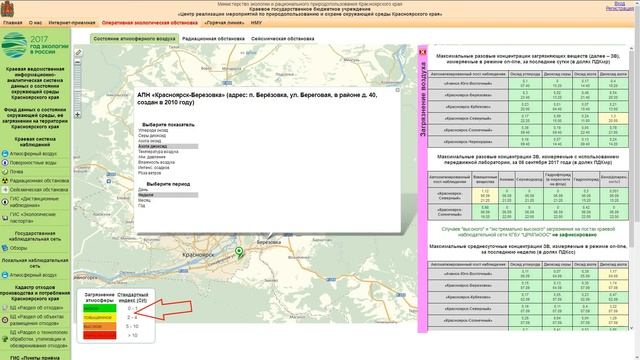Click Почва sidebar icon
This screenshot has width=640, height=360.
click(x=5, y=172)
